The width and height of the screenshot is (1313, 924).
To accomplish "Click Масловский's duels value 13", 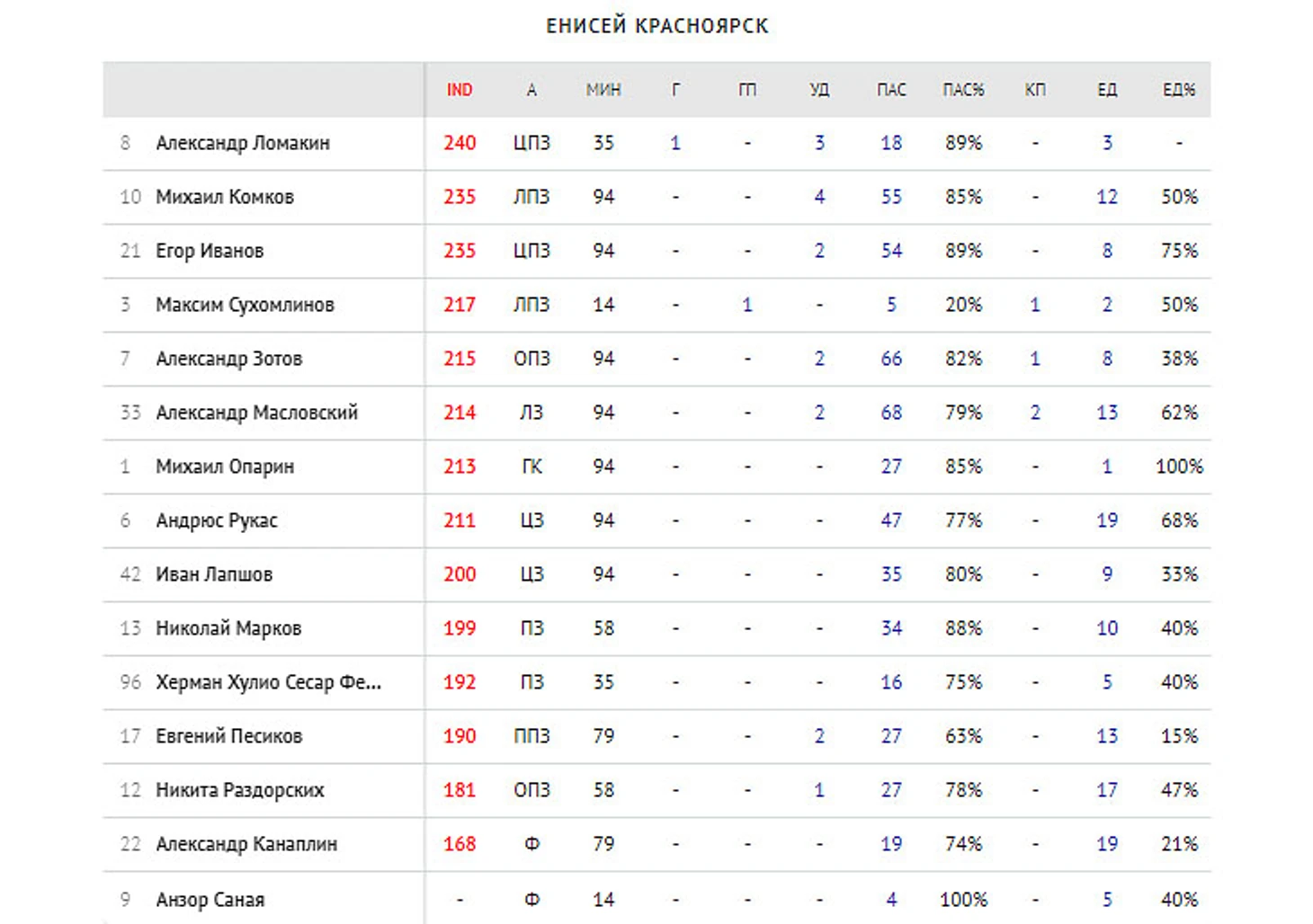I will pyautogui.click(x=1107, y=413).
